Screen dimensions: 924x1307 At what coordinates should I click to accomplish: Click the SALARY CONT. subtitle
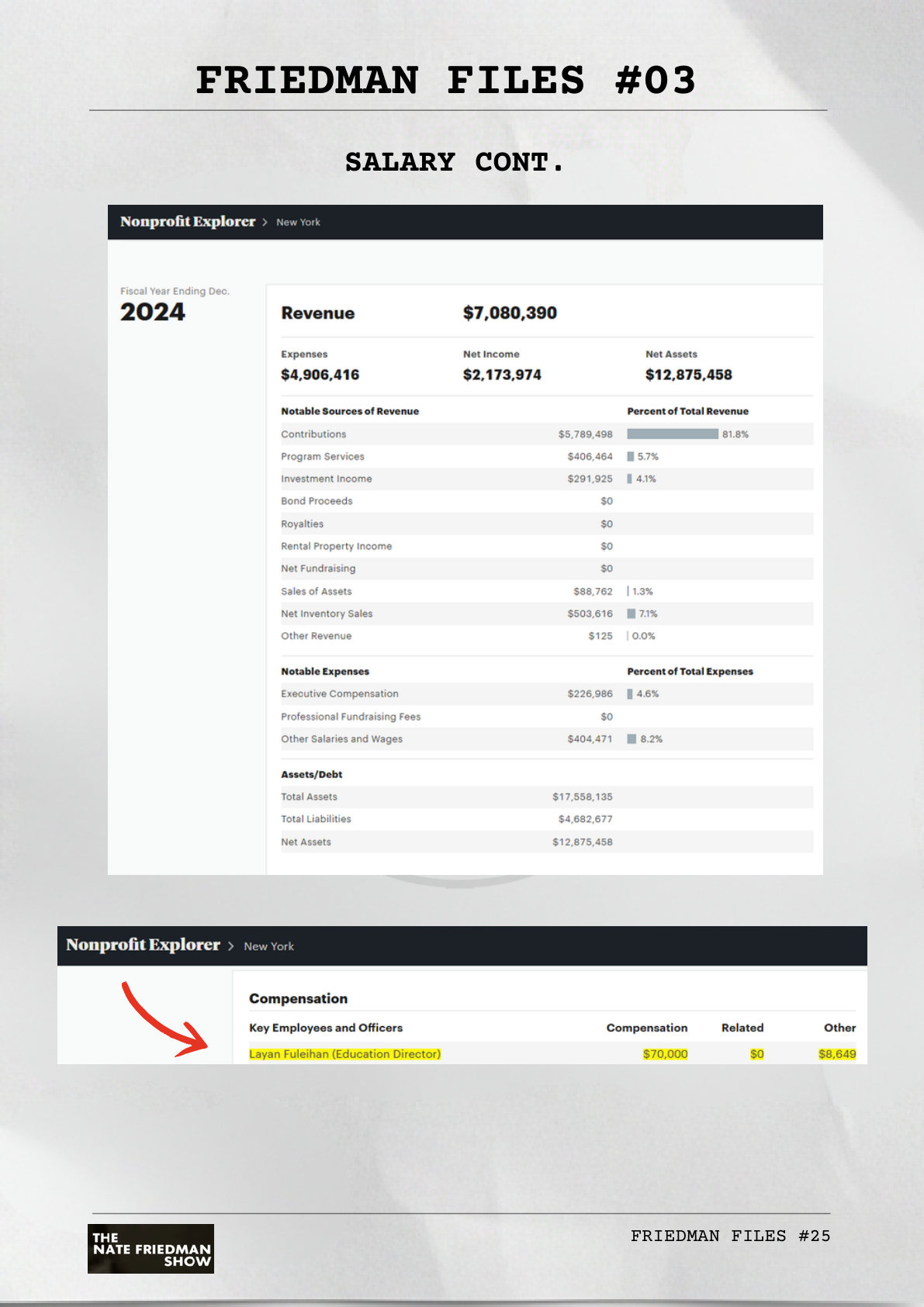pyautogui.click(x=455, y=163)
